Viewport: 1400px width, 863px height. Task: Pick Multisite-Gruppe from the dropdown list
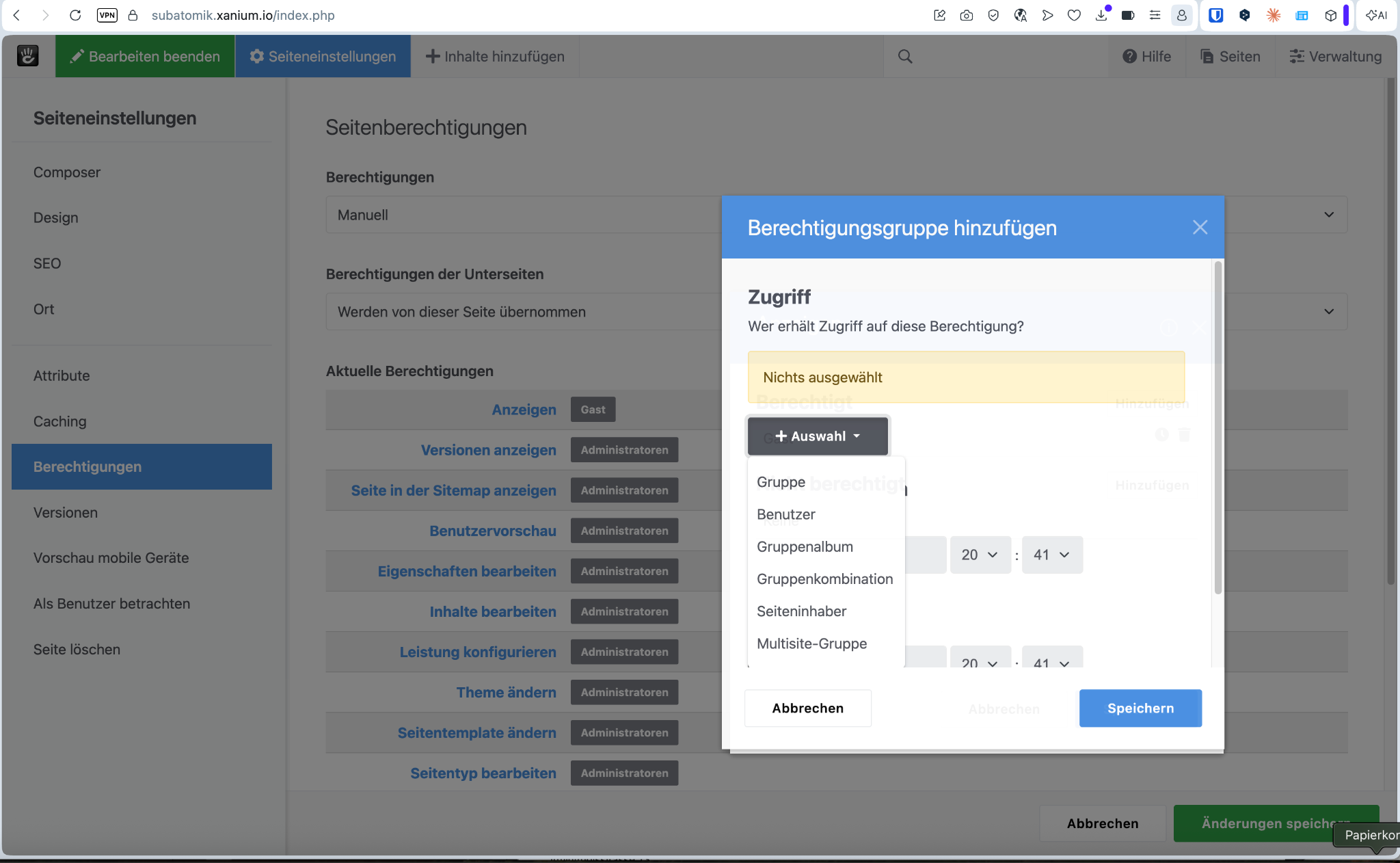coord(811,643)
